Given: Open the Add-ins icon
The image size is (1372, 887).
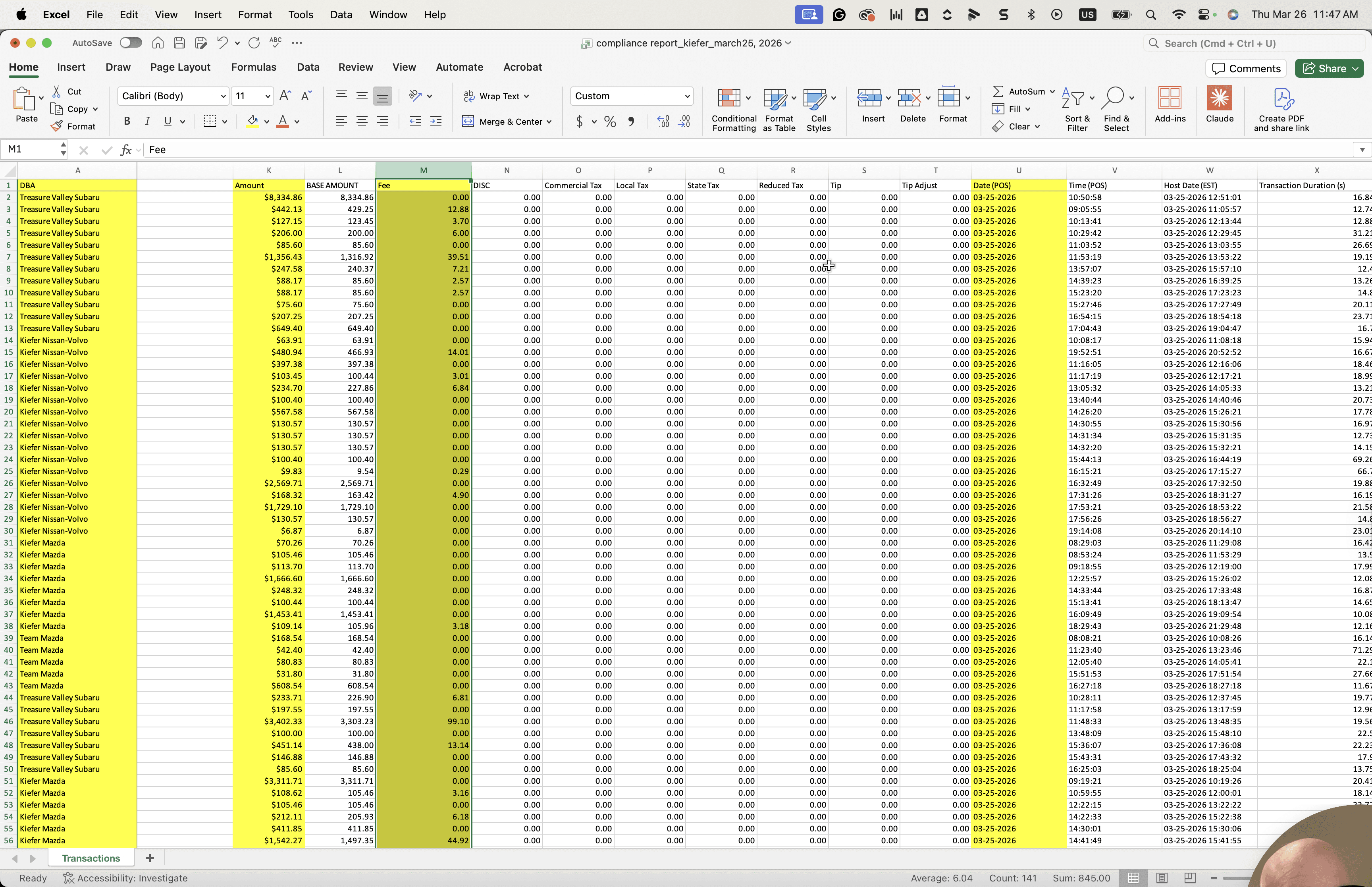Looking at the screenshot, I should pos(1170,105).
